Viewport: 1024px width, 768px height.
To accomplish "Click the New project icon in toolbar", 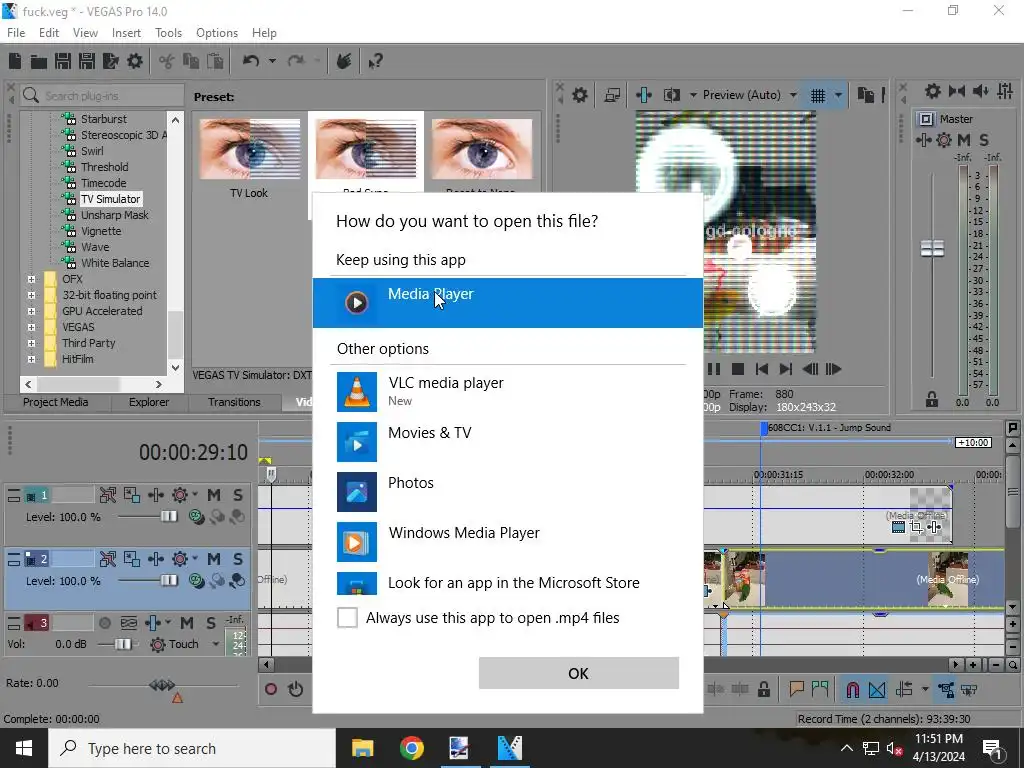I will click(x=15, y=61).
